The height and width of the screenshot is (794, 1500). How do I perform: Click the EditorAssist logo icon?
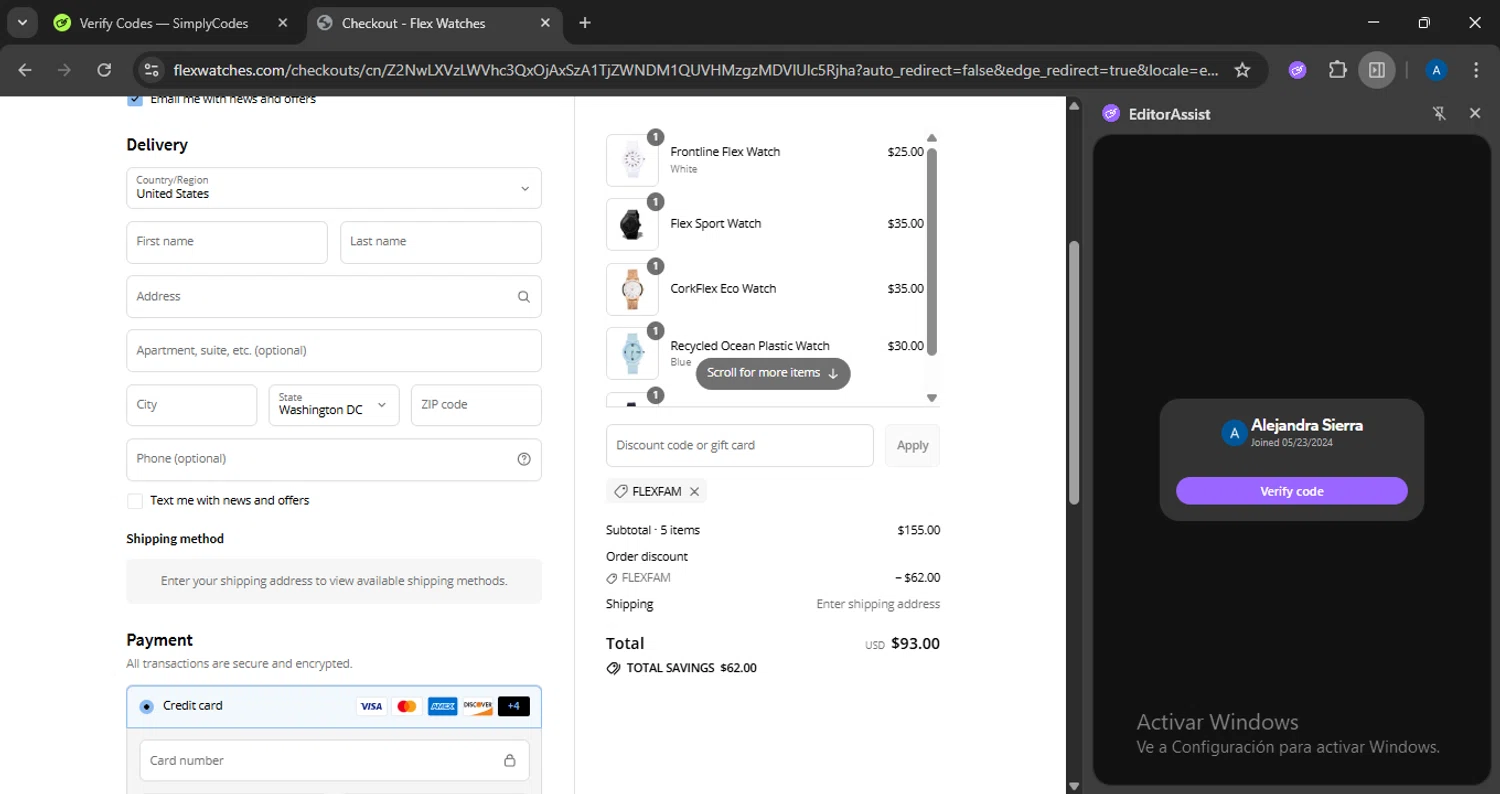(x=1111, y=114)
